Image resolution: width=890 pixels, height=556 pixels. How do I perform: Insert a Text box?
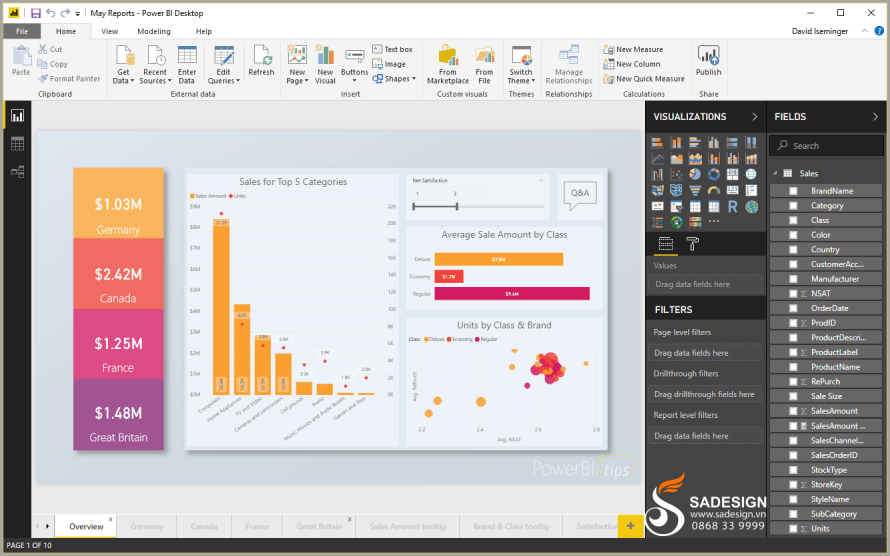[392, 49]
